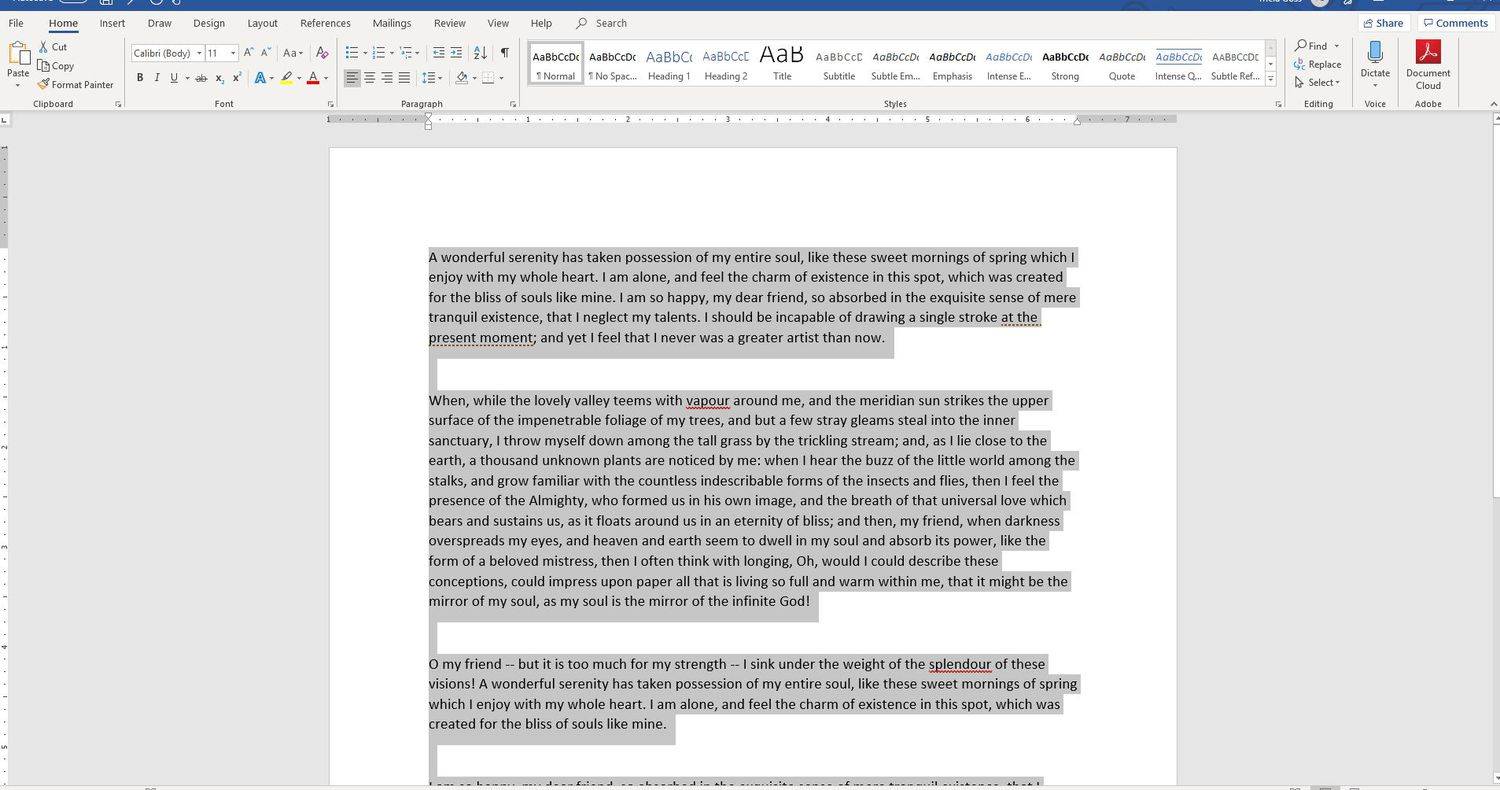Switch to the Design tab
The image size is (1500, 790).
click(x=209, y=23)
